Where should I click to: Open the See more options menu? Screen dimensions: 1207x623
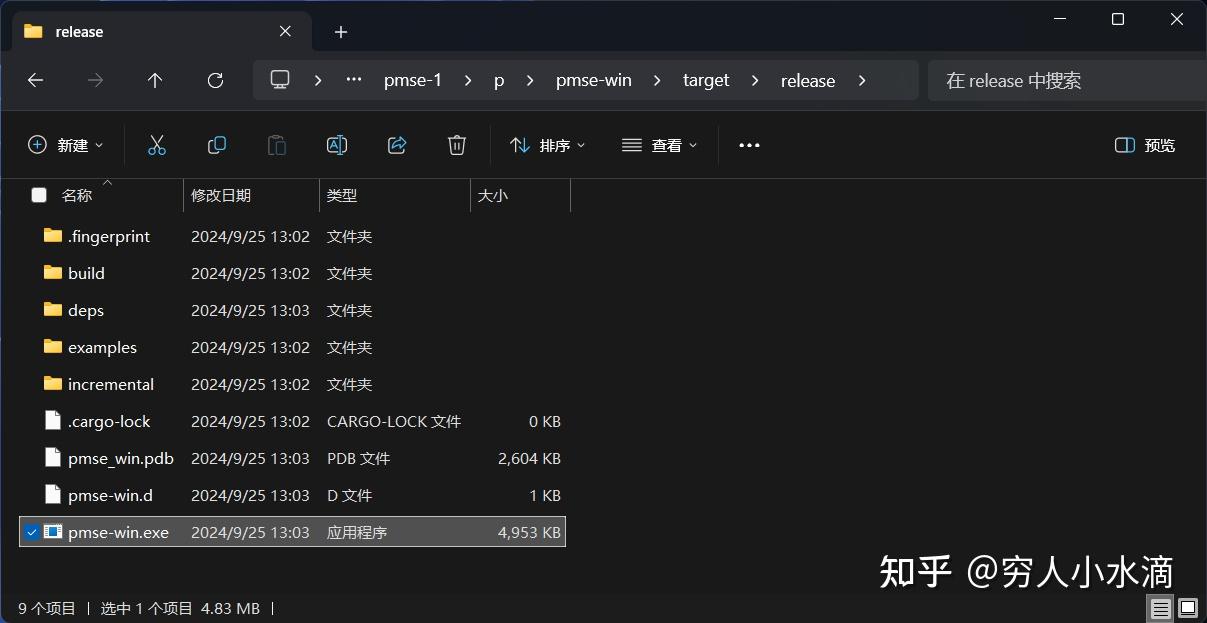(749, 144)
